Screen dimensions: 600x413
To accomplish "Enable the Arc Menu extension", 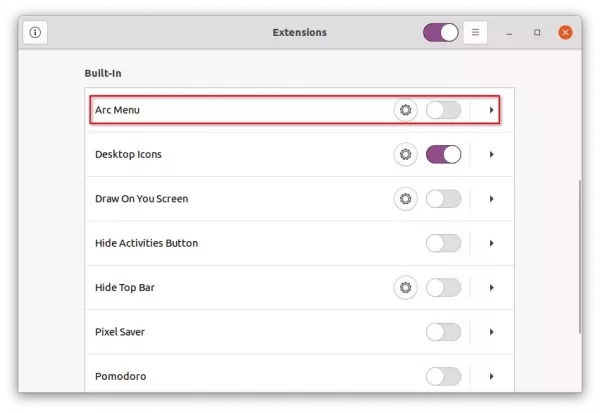I will [443, 110].
